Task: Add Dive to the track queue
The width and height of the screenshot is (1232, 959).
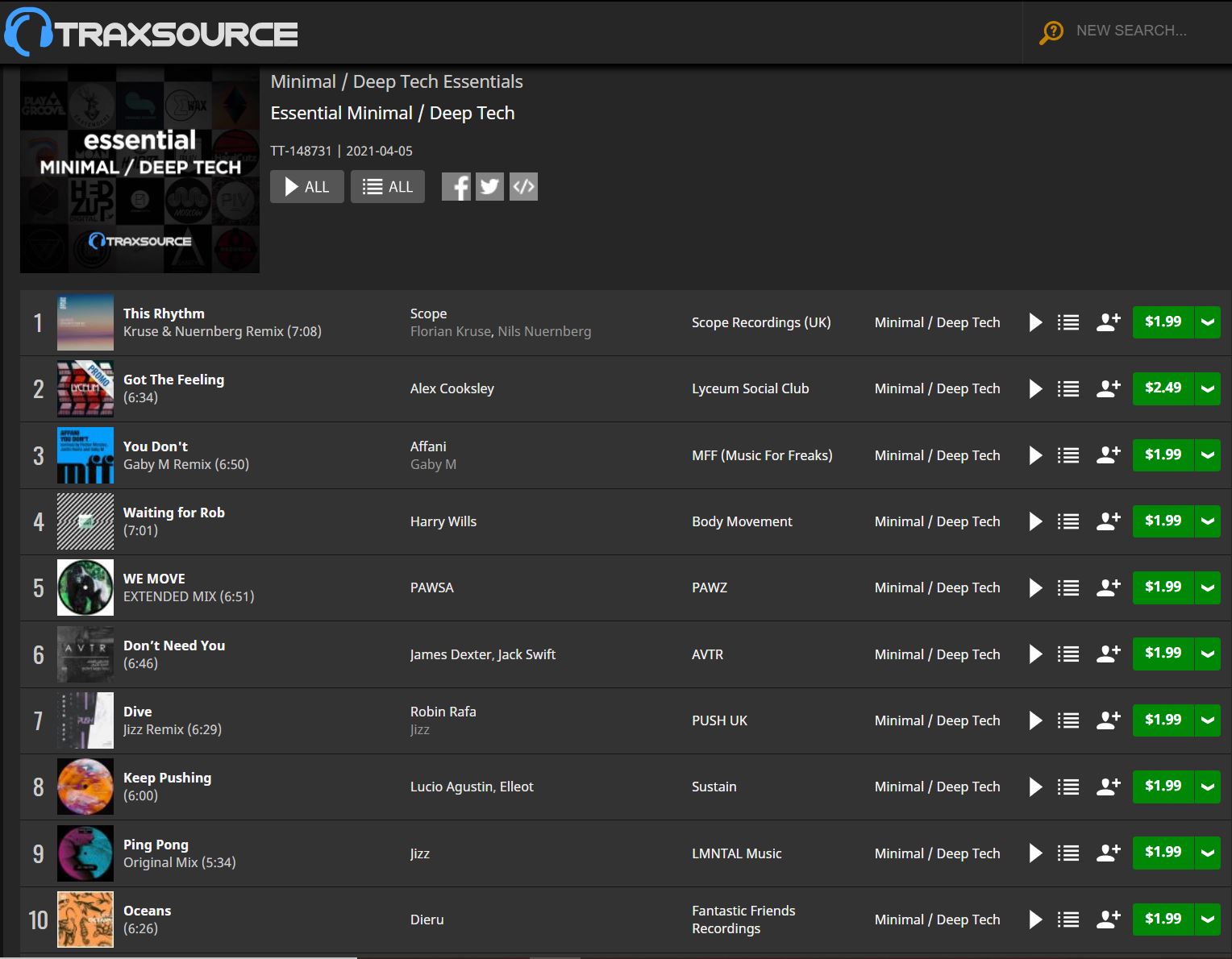Action: (1068, 720)
